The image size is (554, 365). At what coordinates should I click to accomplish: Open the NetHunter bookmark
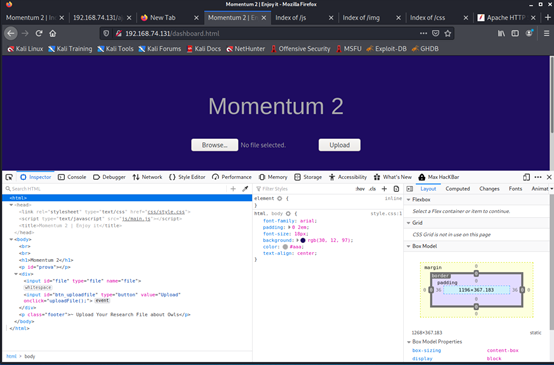click(x=246, y=49)
